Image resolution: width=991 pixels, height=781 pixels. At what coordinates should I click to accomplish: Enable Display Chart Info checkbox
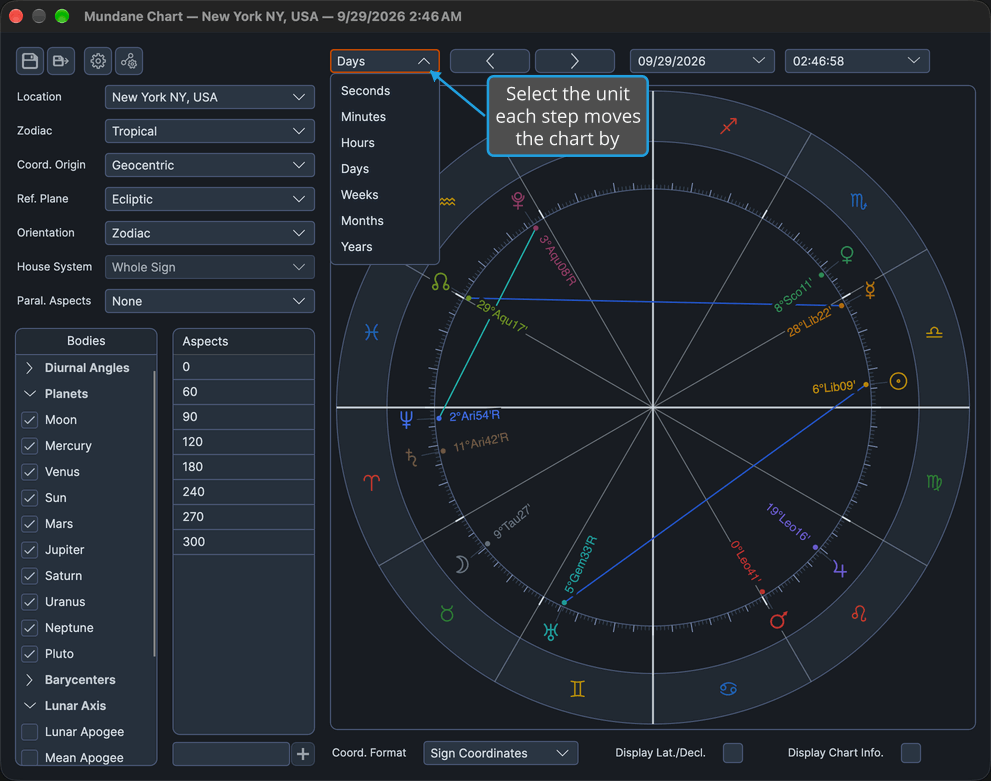coord(911,753)
